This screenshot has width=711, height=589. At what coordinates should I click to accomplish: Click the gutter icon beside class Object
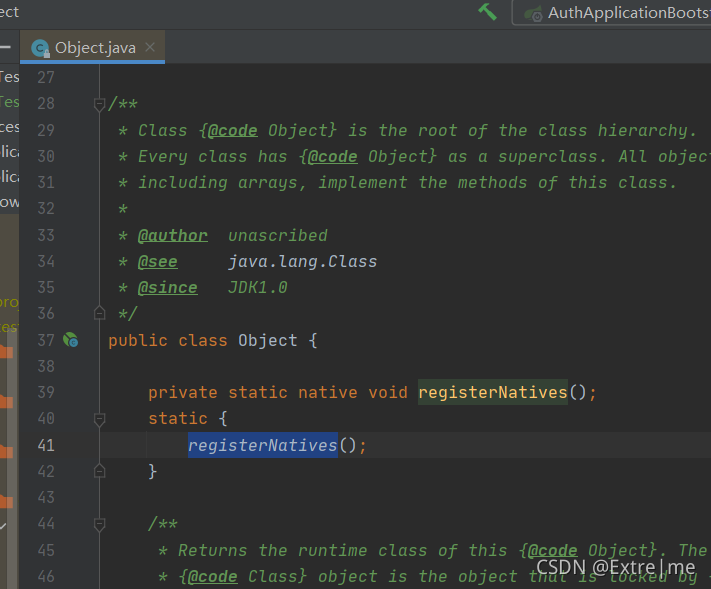[x=71, y=340]
